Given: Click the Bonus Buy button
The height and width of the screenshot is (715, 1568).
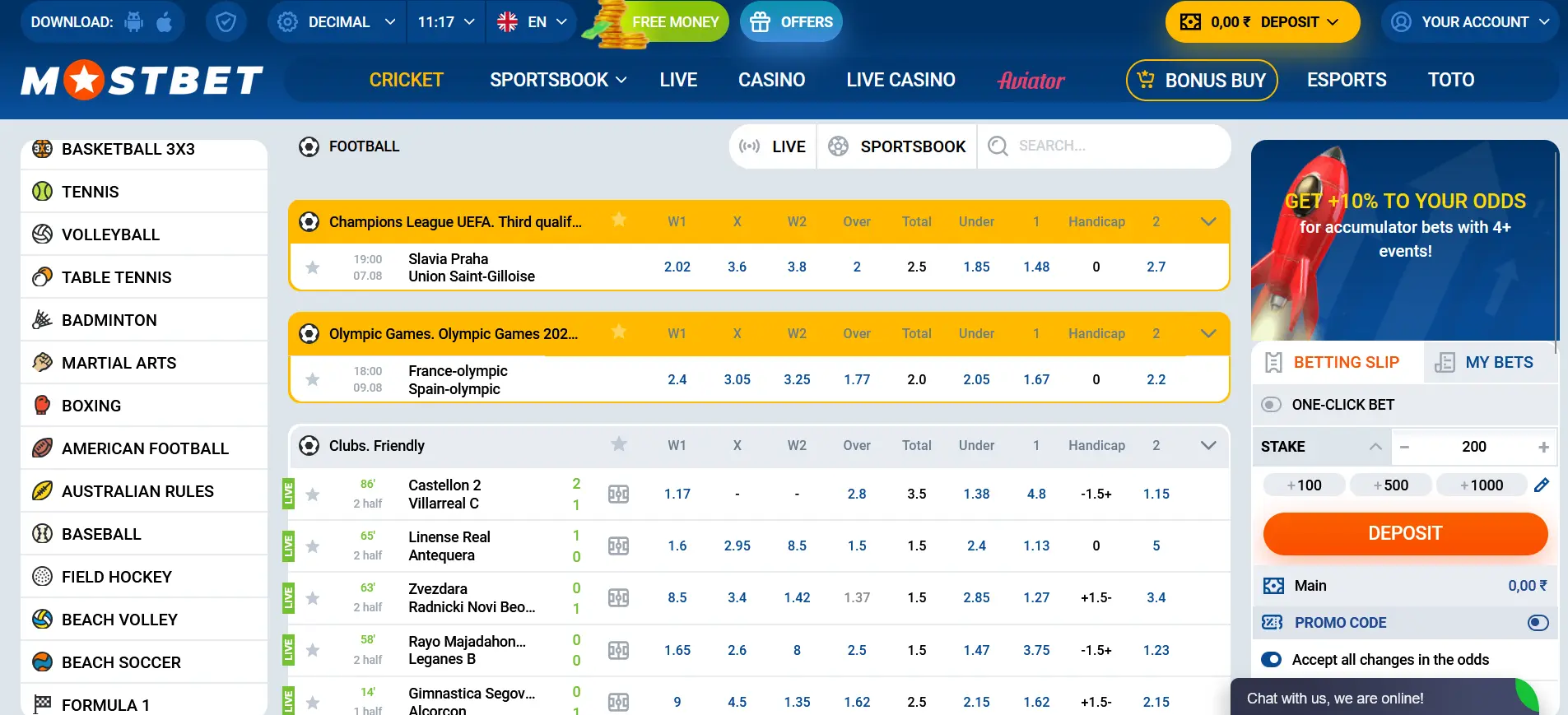Looking at the screenshot, I should click(x=1202, y=80).
